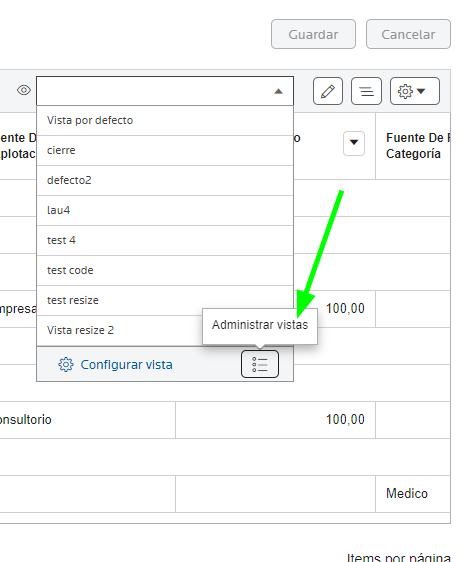The height and width of the screenshot is (562, 461).
Task: Click the Cancelar button
Action: [x=408, y=34]
